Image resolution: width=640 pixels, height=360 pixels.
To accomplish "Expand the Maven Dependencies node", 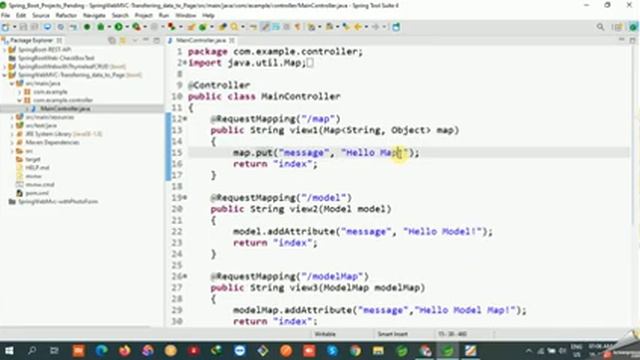I will 12,142.
